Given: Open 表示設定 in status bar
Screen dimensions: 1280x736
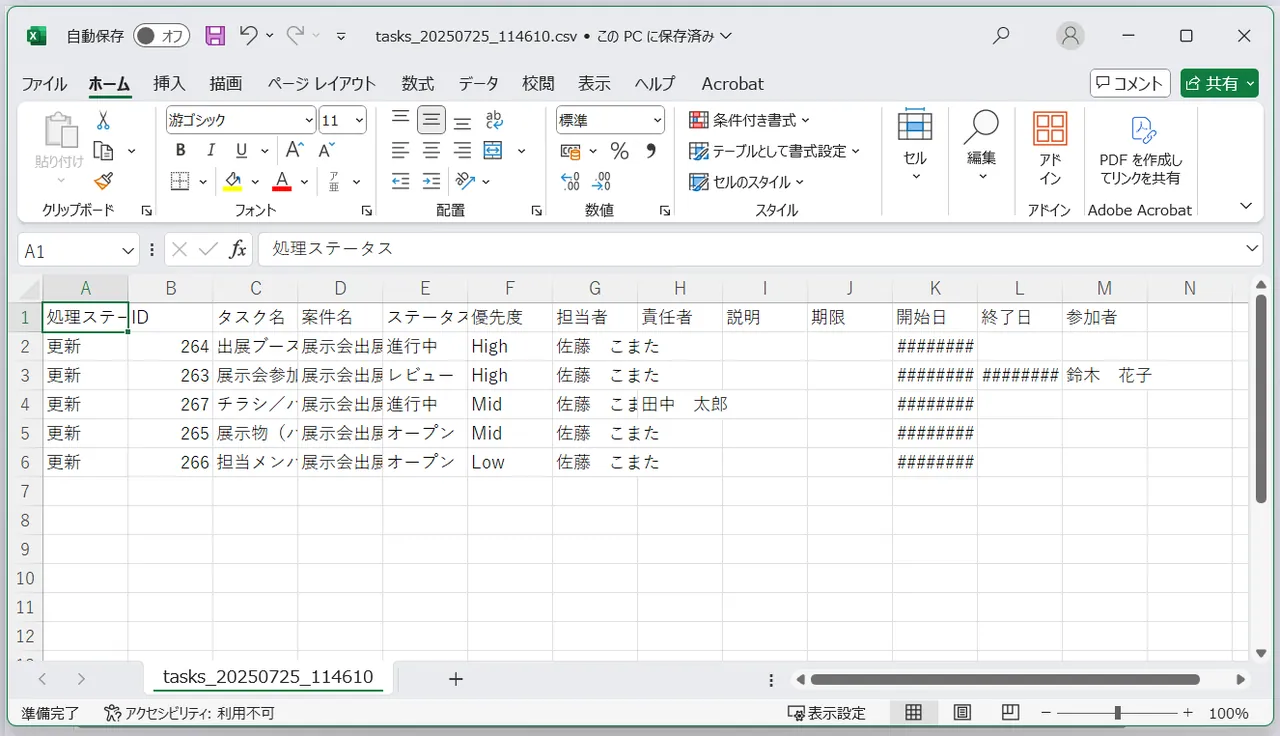Looking at the screenshot, I should tap(826, 713).
